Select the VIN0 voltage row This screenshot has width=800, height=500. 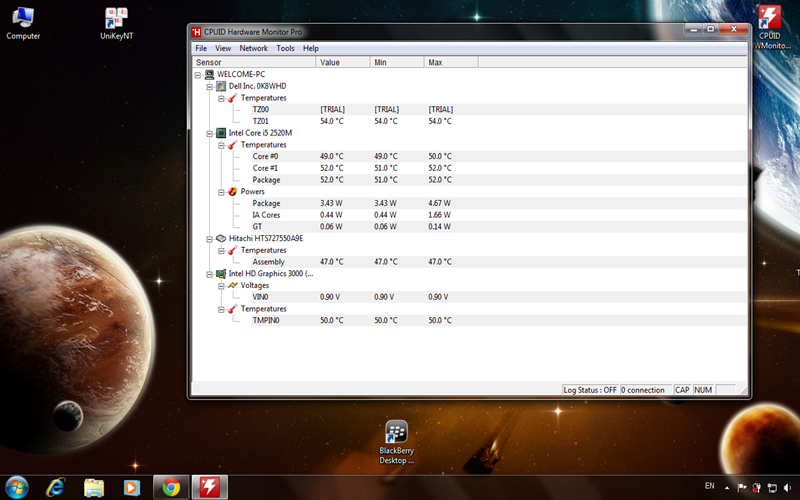tap(499, 297)
